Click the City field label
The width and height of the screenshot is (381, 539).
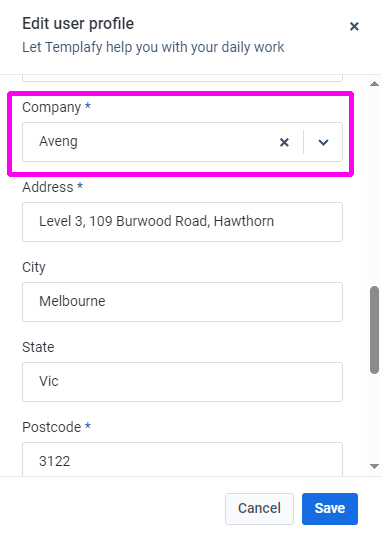(x=34, y=267)
